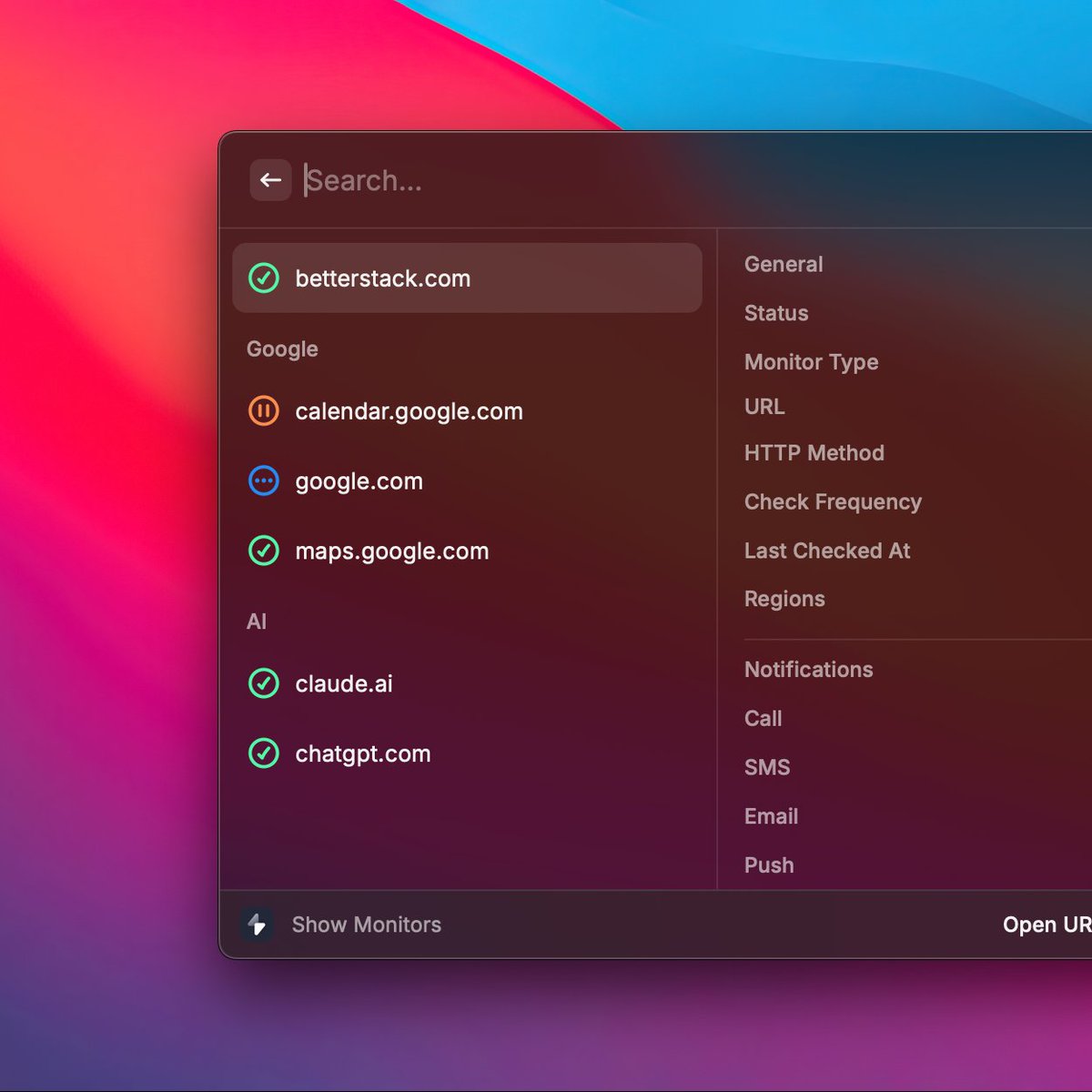Click the Open URL action
The height and width of the screenshot is (1092, 1092).
point(1046,925)
